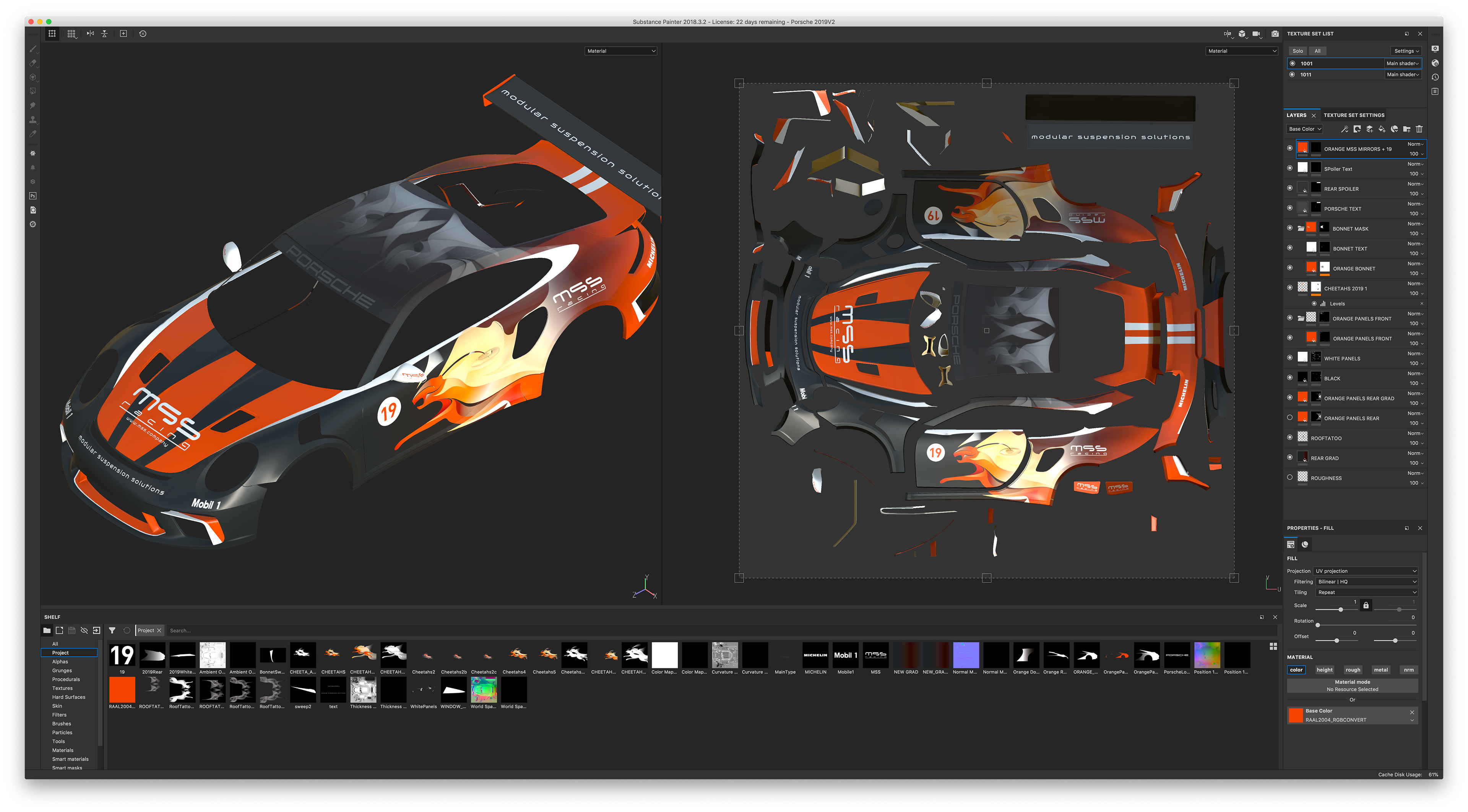Open the left viewport Material dropdown

621,51
